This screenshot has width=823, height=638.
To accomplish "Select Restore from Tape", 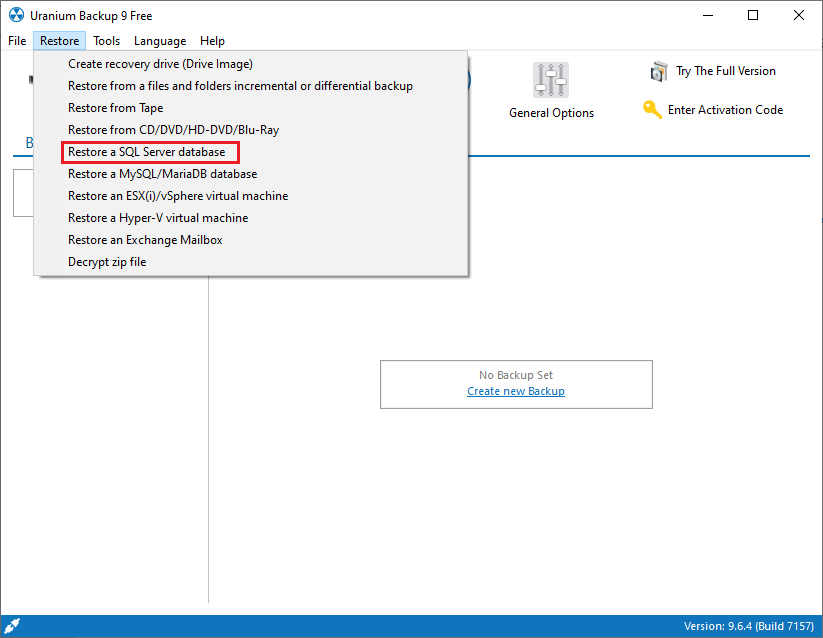I will click(x=115, y=108).
